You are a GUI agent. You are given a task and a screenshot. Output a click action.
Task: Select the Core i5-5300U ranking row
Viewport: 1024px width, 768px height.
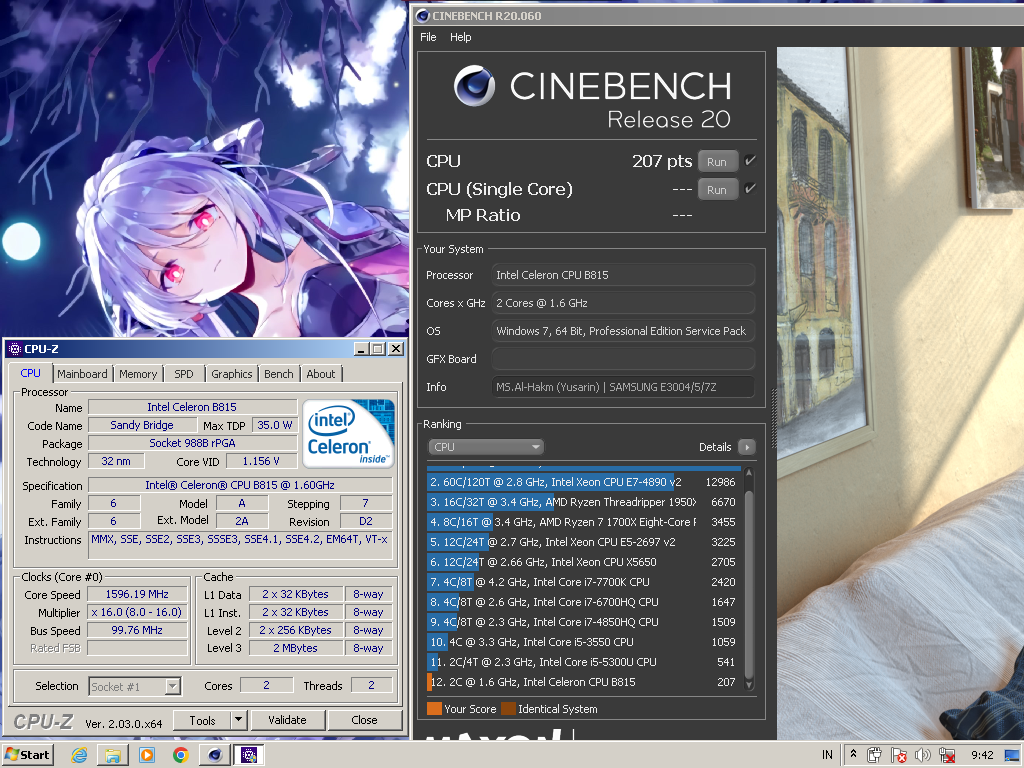click(583, 662)
